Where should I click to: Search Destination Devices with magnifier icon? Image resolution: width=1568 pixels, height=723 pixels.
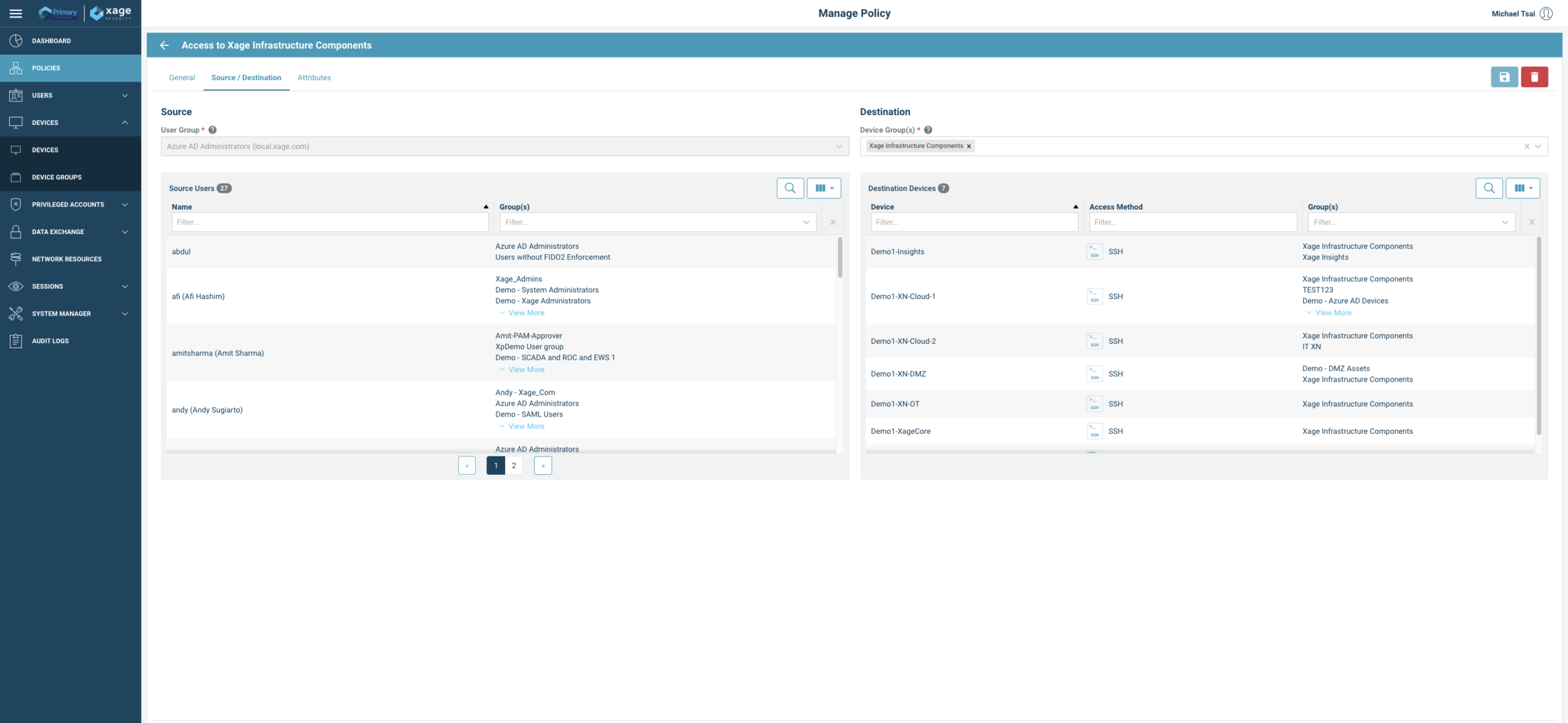(x=1489, y=188)
